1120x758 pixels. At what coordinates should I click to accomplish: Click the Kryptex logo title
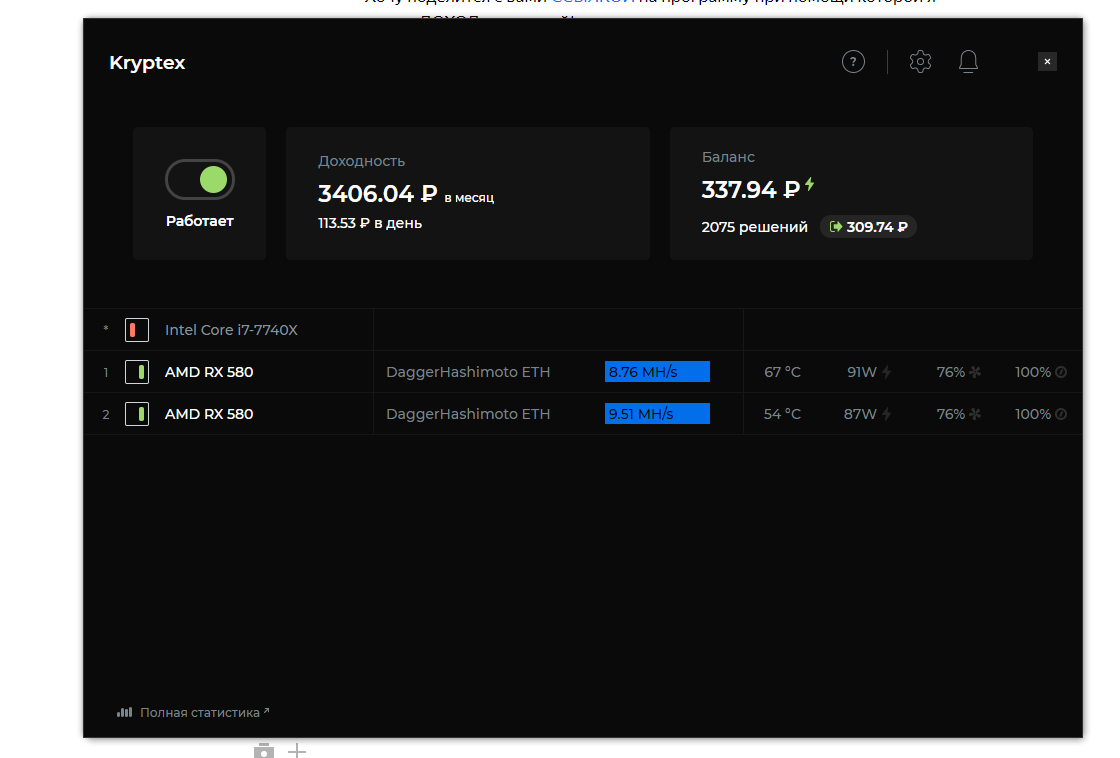(x=147, y=63)
